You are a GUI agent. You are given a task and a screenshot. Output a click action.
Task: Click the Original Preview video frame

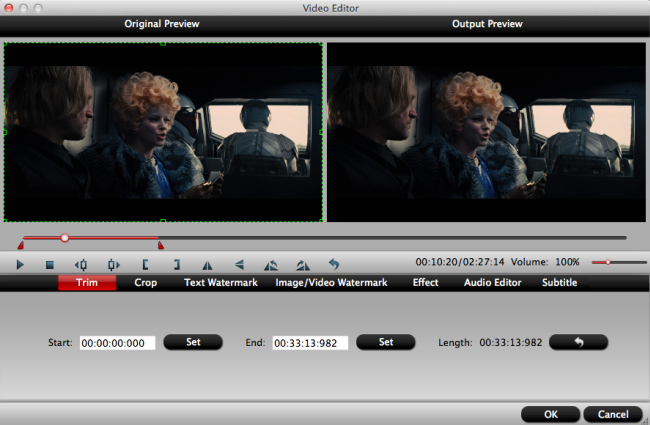(163, 132)
